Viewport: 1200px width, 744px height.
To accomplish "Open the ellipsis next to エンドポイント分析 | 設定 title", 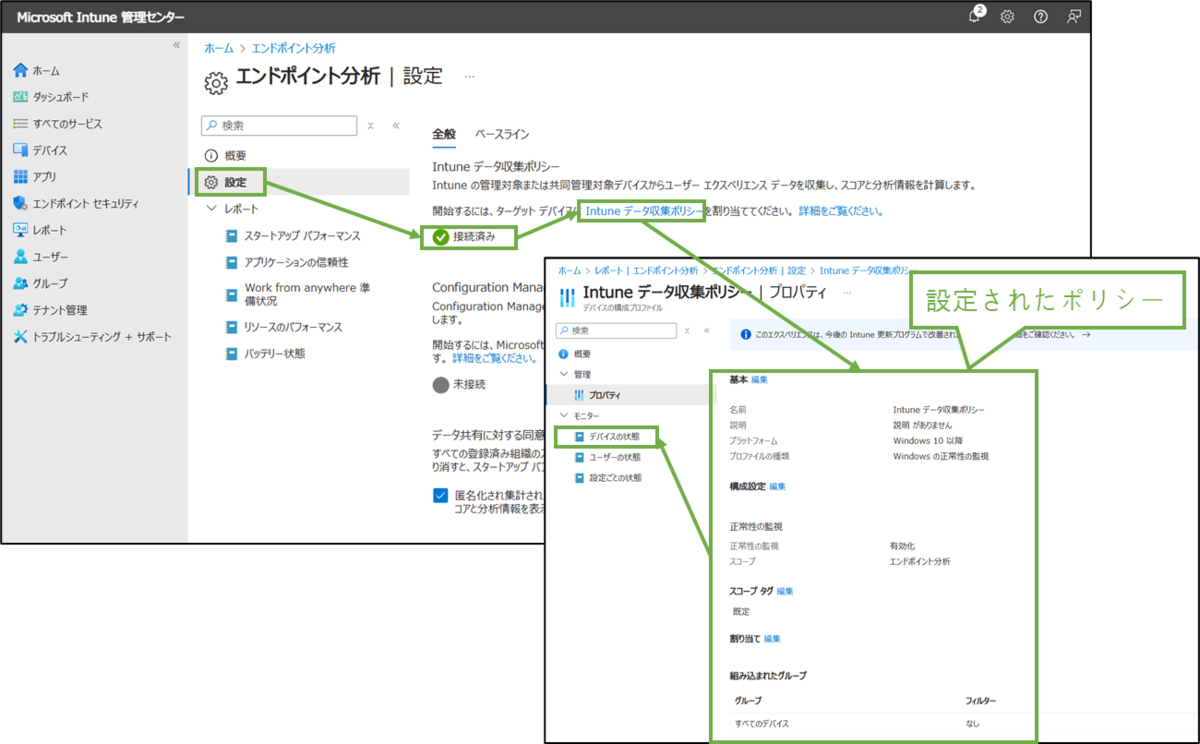I will pyautogui.click(x=470, y=76).
